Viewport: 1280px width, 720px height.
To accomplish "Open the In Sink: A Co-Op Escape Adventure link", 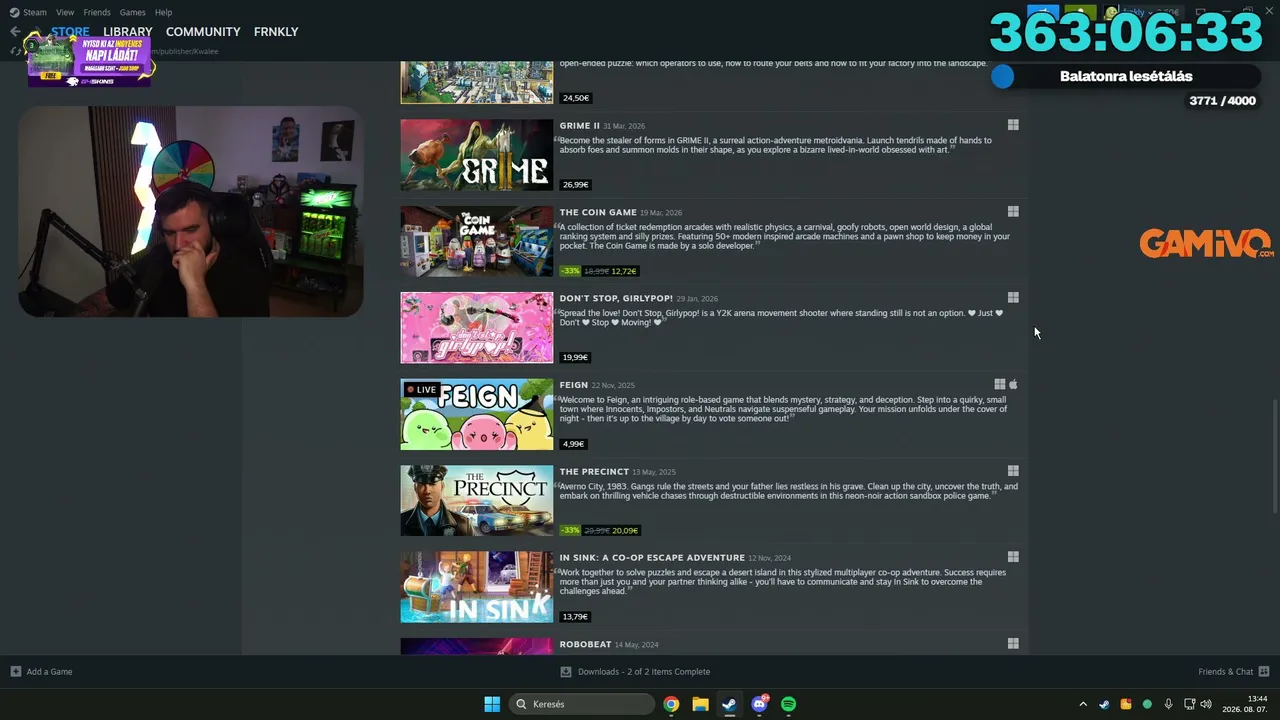I will point(652,557).
